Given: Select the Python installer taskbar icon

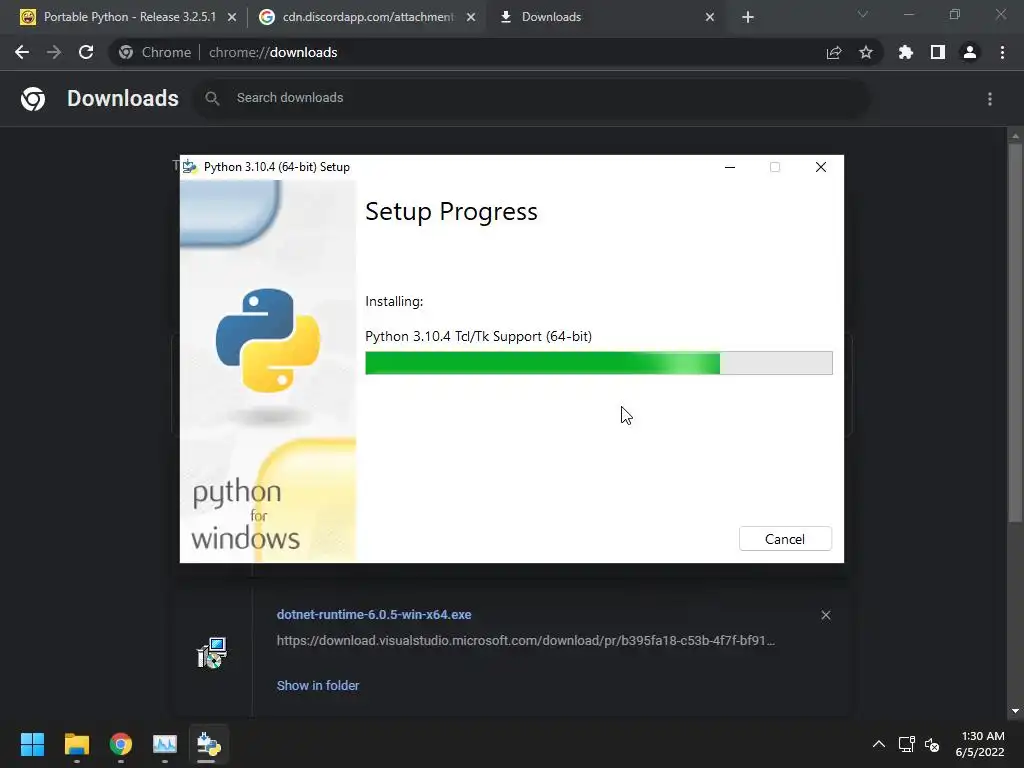Looking at the screenshot, I should [x=209, y=744].
